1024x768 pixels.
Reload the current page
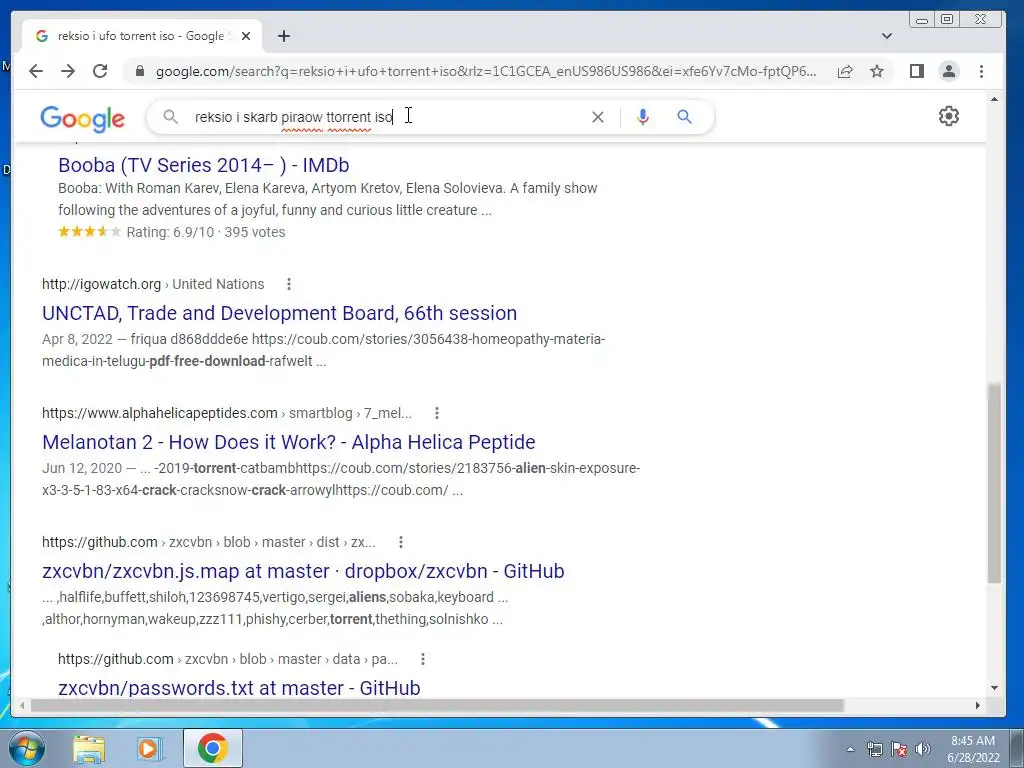point(100,71)
